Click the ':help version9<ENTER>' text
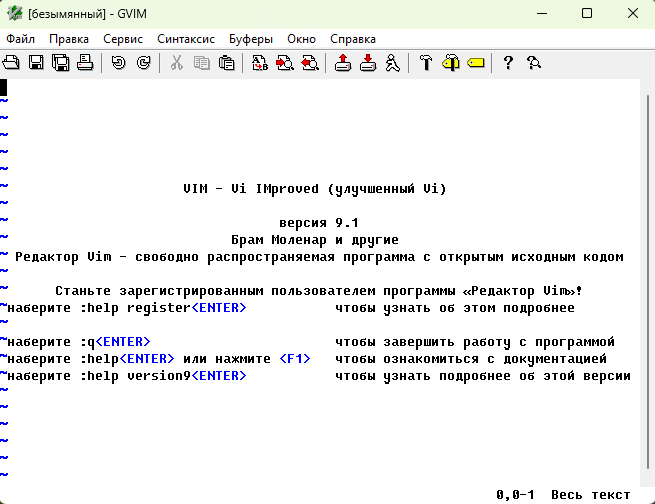Viewport: 655px width, 504px height. click(x=163, y=376)
